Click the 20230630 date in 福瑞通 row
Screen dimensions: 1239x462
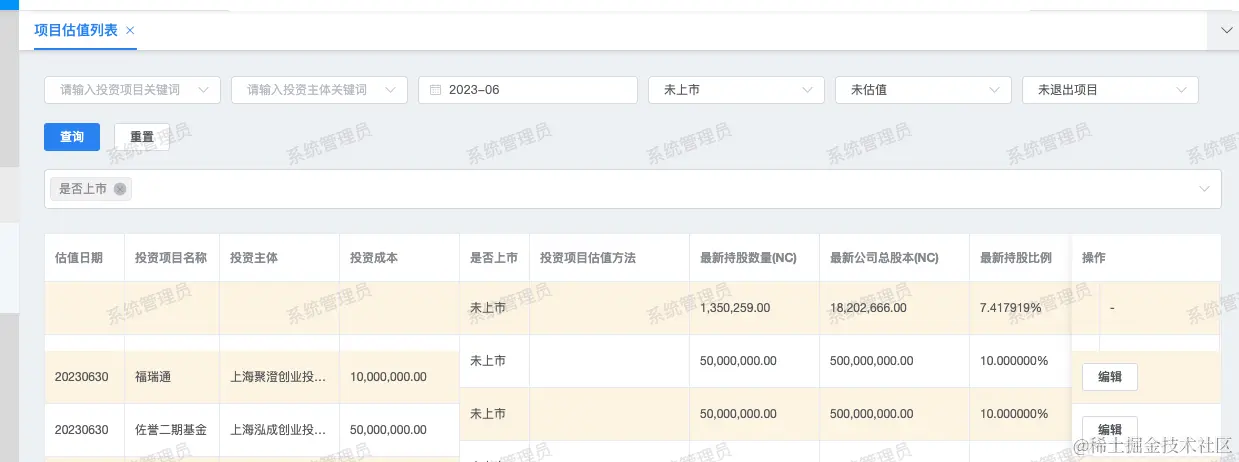tap(84, 377)
